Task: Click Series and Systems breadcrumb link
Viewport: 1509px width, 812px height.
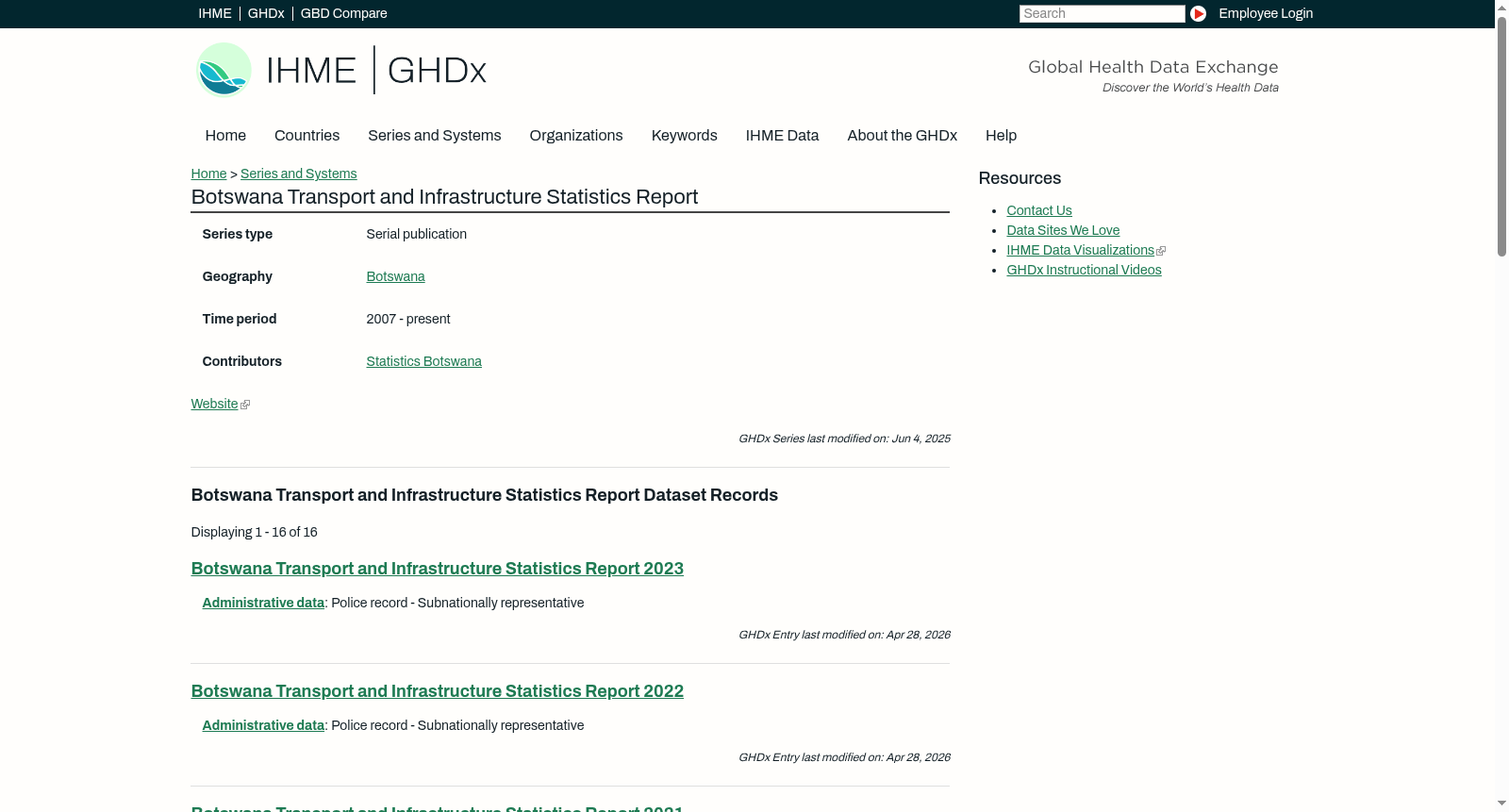Action: (298, 174)
